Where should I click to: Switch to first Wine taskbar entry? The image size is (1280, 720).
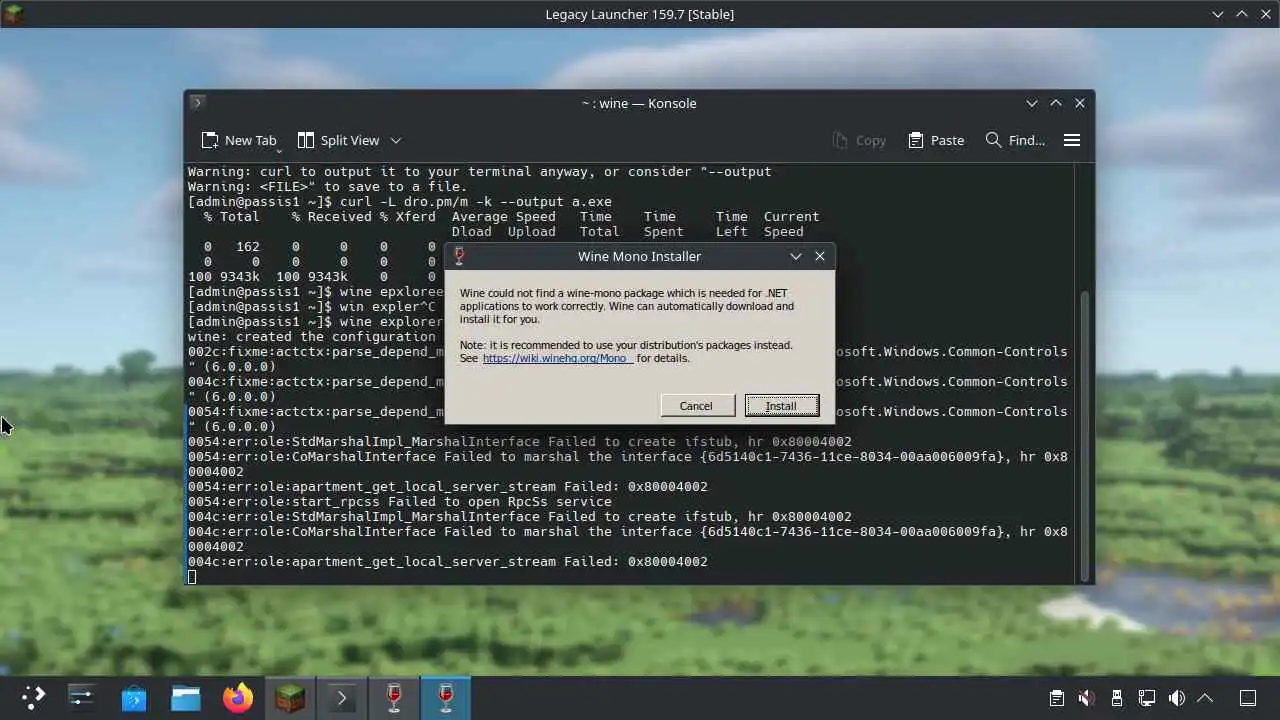tap(394, 698)
